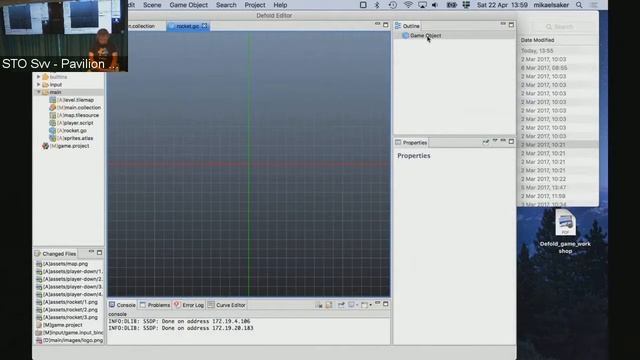This screenshot has height=360, width=640.
Task: Close the rocket.go tab with its X icon
Action: point(204,26)
